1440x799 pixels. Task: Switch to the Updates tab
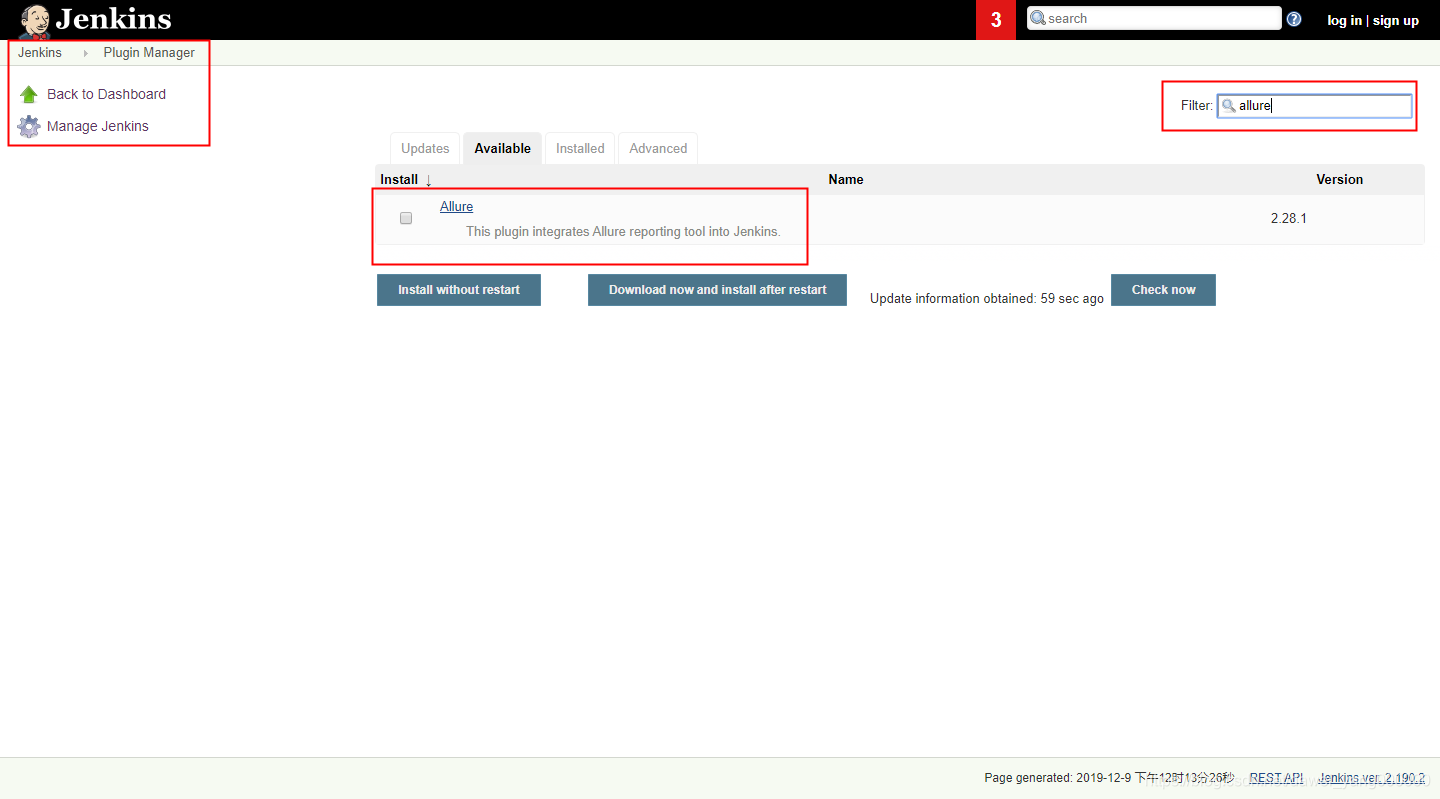425,148
